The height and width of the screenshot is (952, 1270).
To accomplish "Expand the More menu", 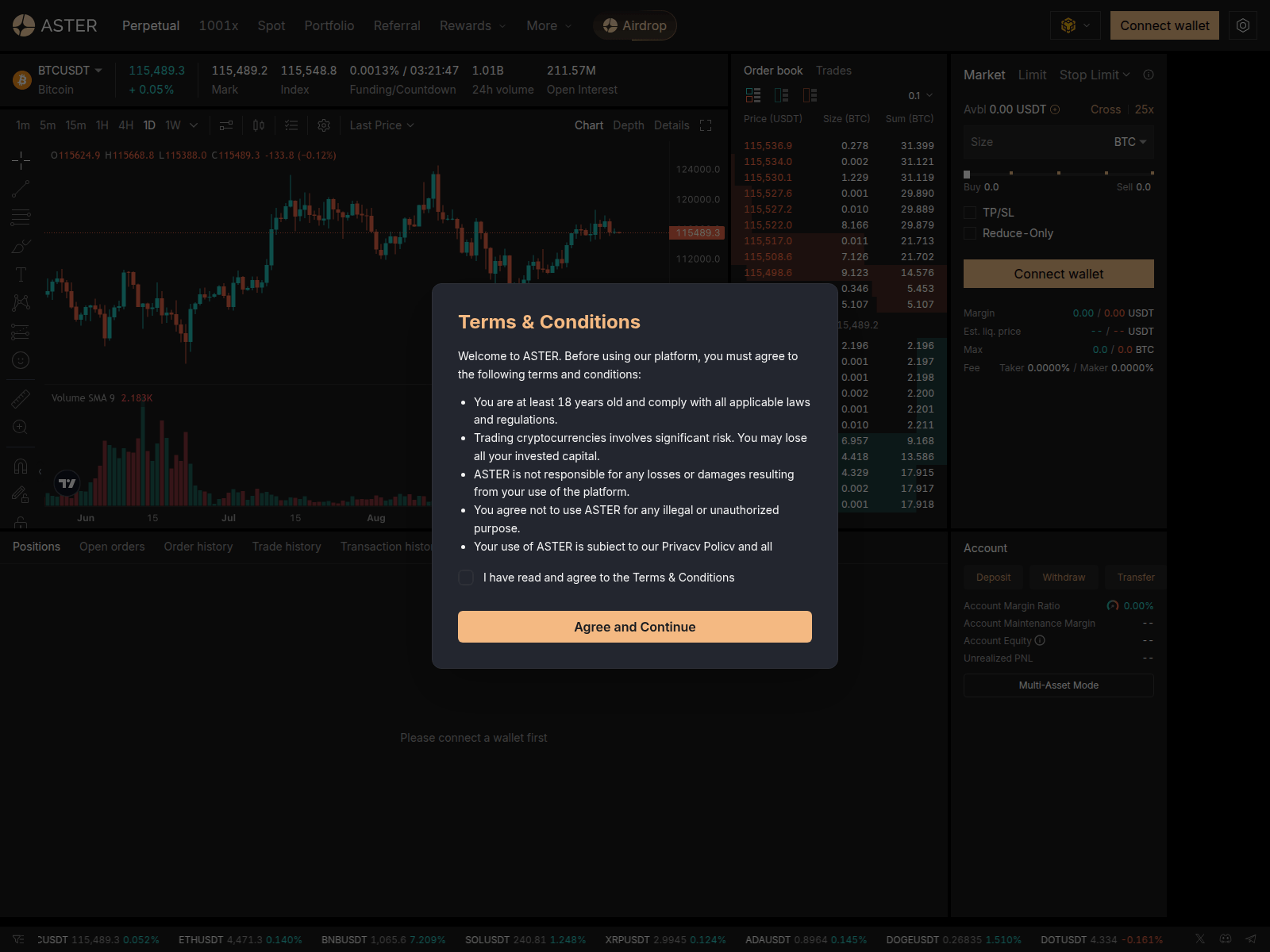I will coord(548,25).
